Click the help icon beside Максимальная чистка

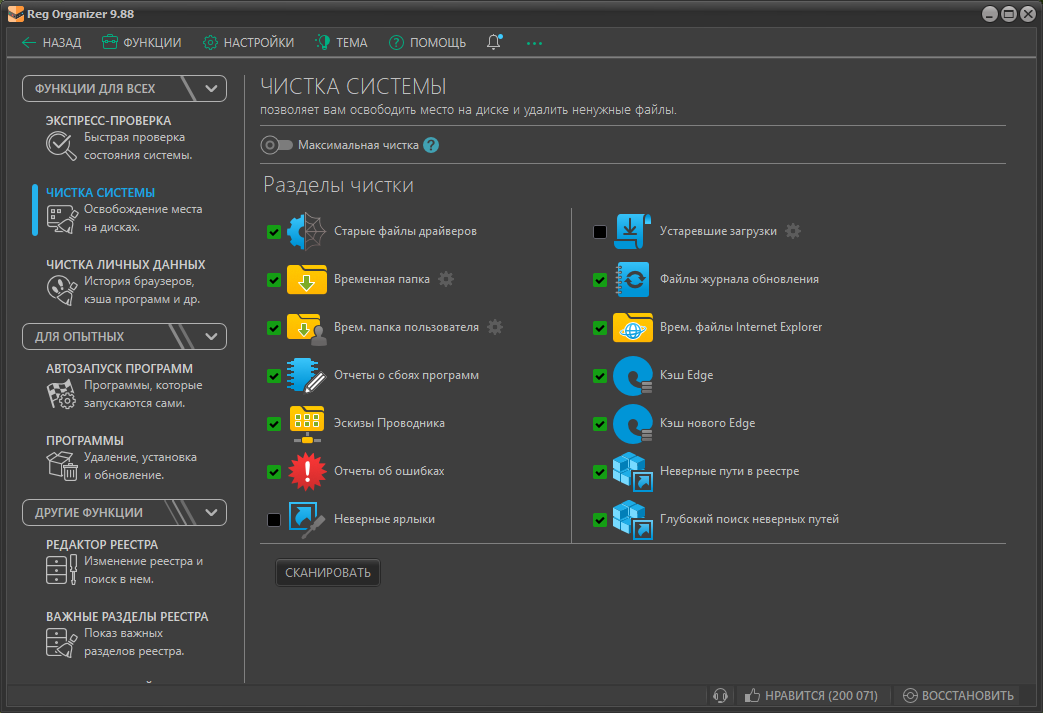point(431,145)
